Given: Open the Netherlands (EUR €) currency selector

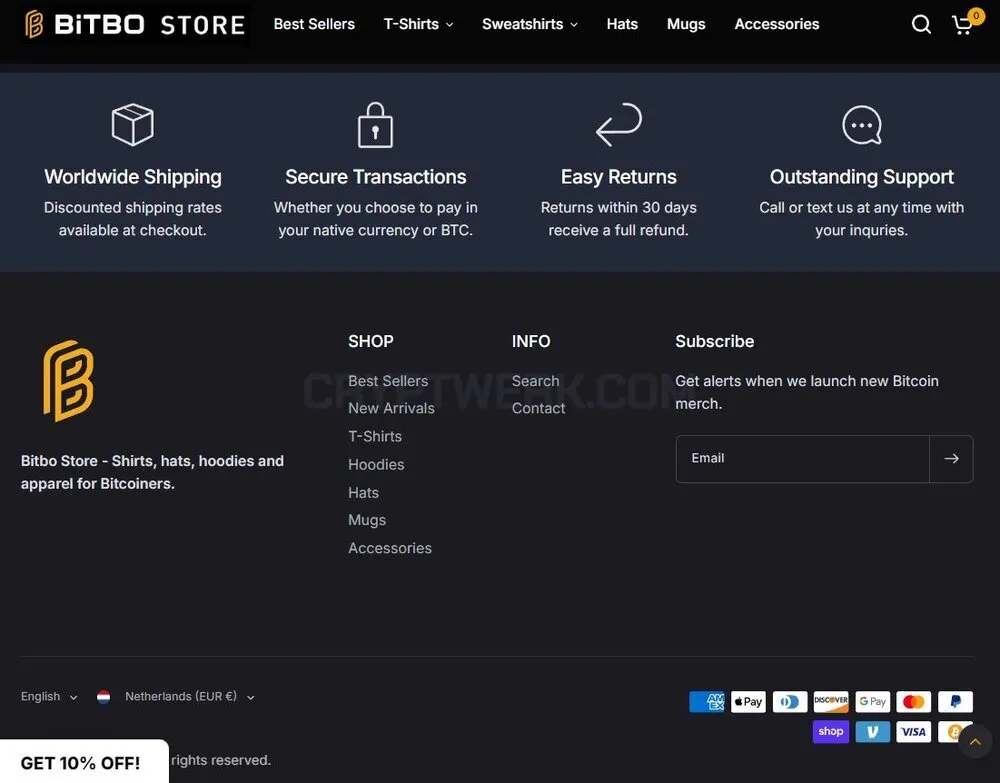Looking at the screenshot, I should (189, 696).
